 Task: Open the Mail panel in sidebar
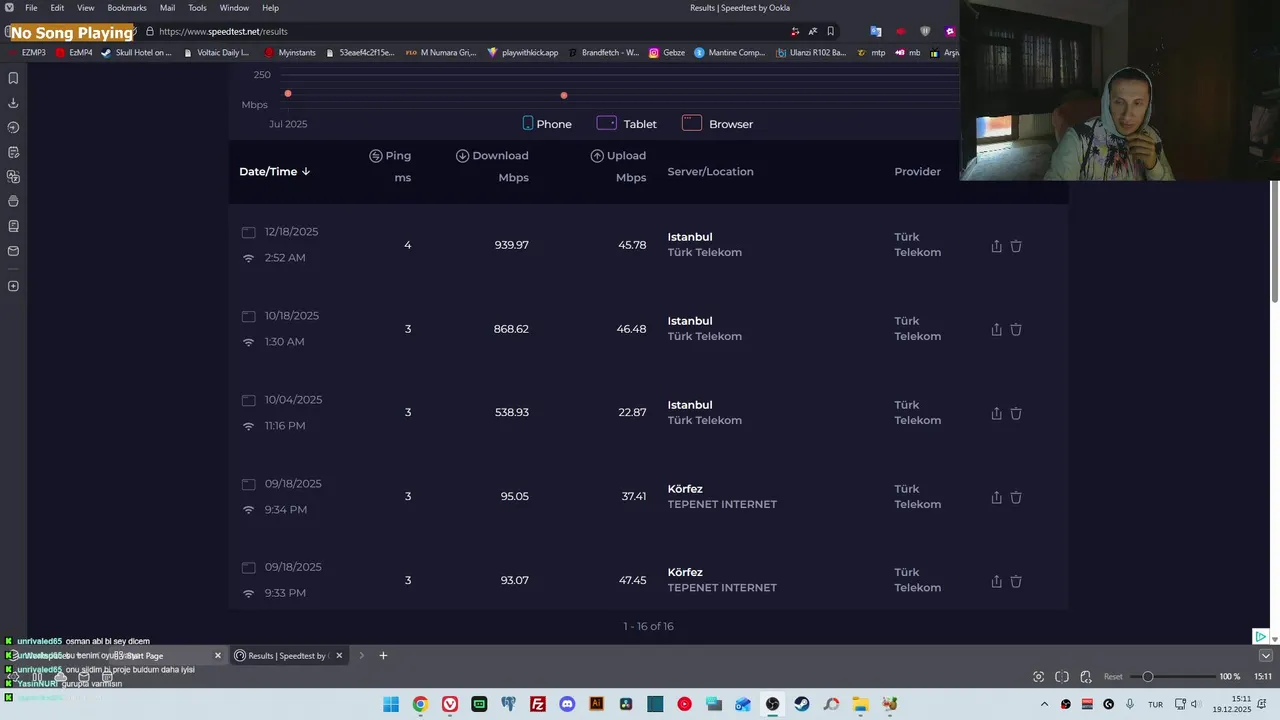click(x=13, y=251)
